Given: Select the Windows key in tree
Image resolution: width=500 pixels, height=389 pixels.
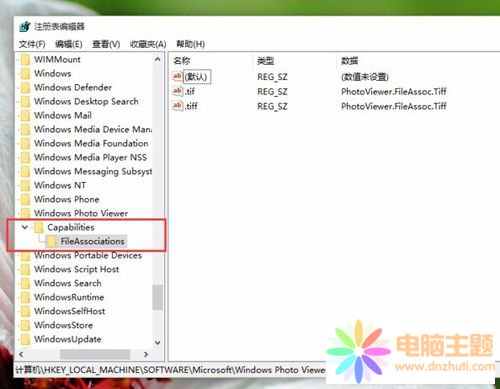Looking at the screenshot, I should click(x=53, y=74).
